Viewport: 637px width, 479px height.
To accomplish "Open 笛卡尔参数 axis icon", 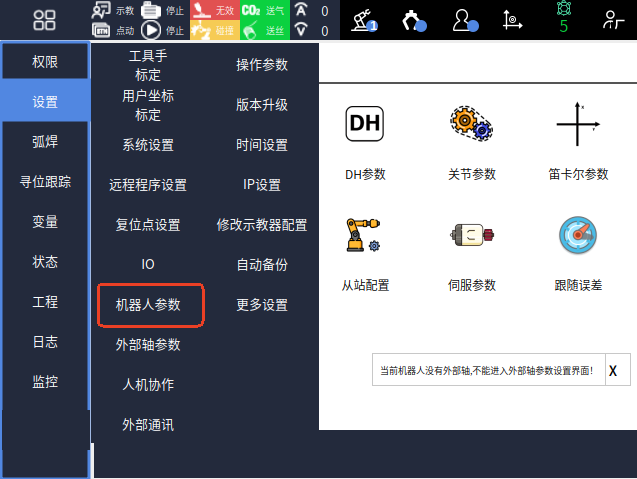I will [577, 125].
